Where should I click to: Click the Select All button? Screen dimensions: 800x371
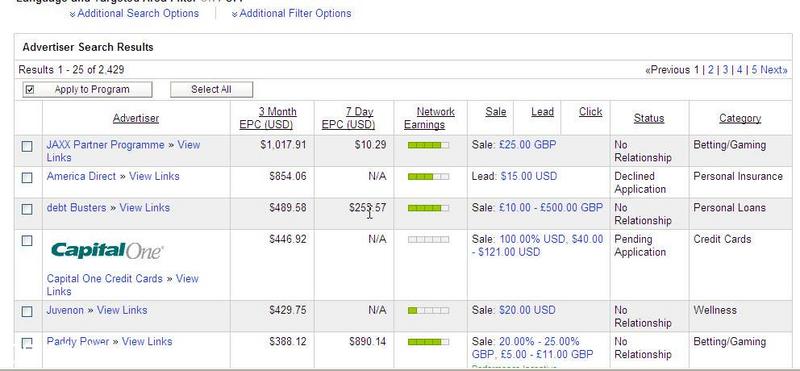[x=211, y=89]
